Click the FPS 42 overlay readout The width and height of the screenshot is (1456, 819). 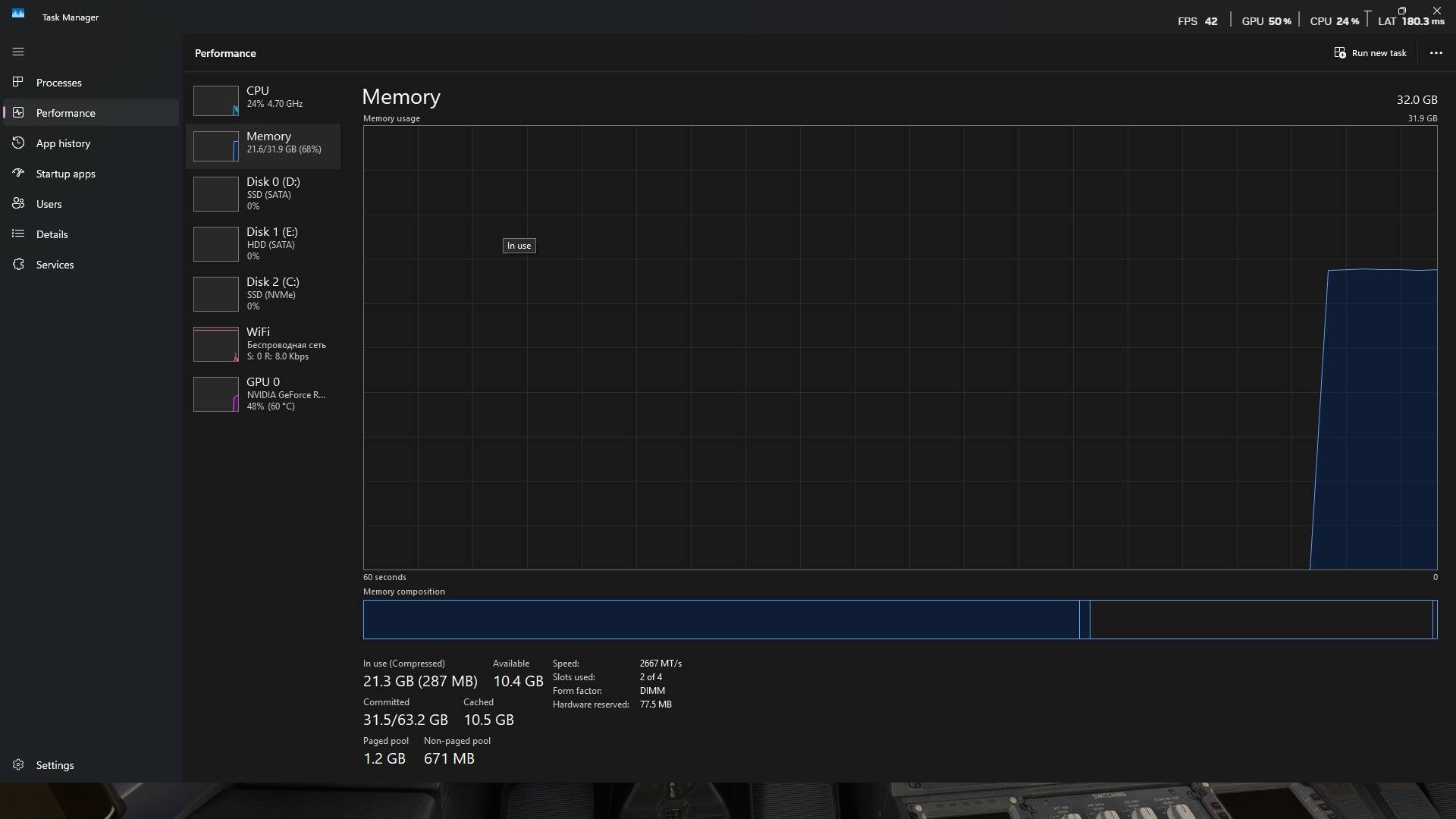(x=1197, y=21)
